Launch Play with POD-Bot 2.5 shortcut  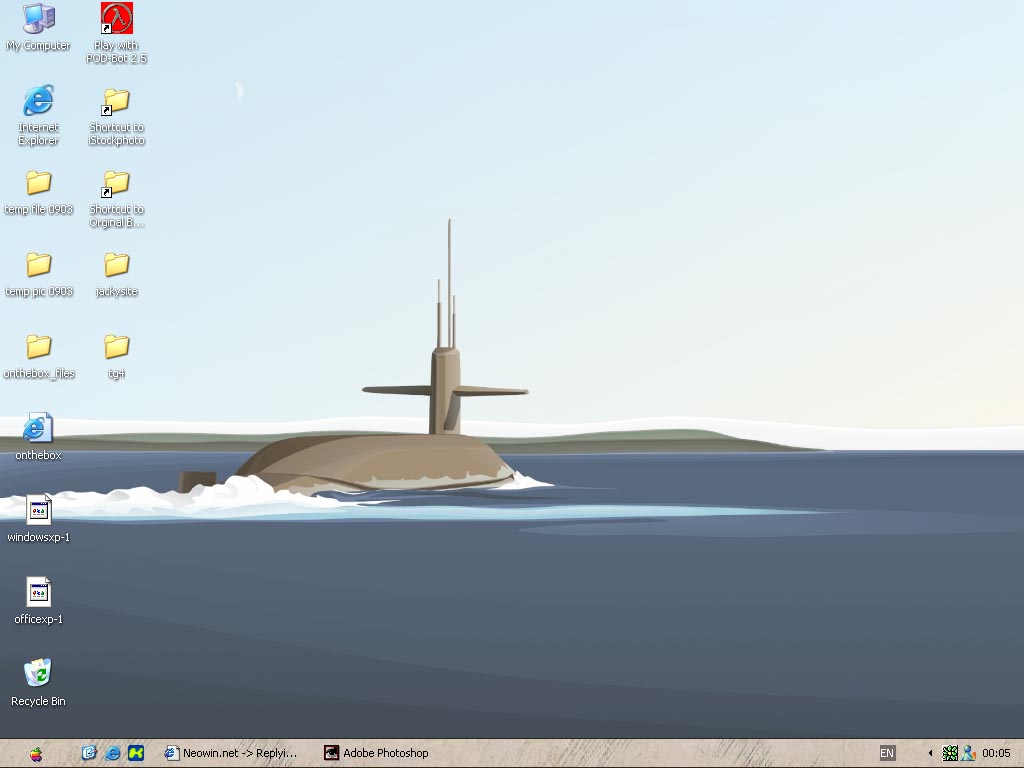(x=117, y=19)
